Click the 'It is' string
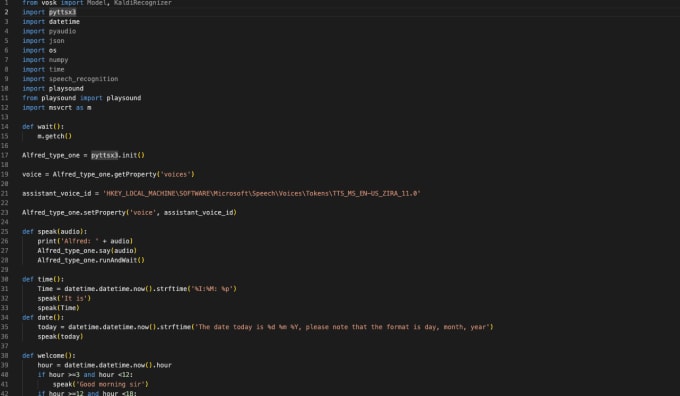 (x=74, y=298)
